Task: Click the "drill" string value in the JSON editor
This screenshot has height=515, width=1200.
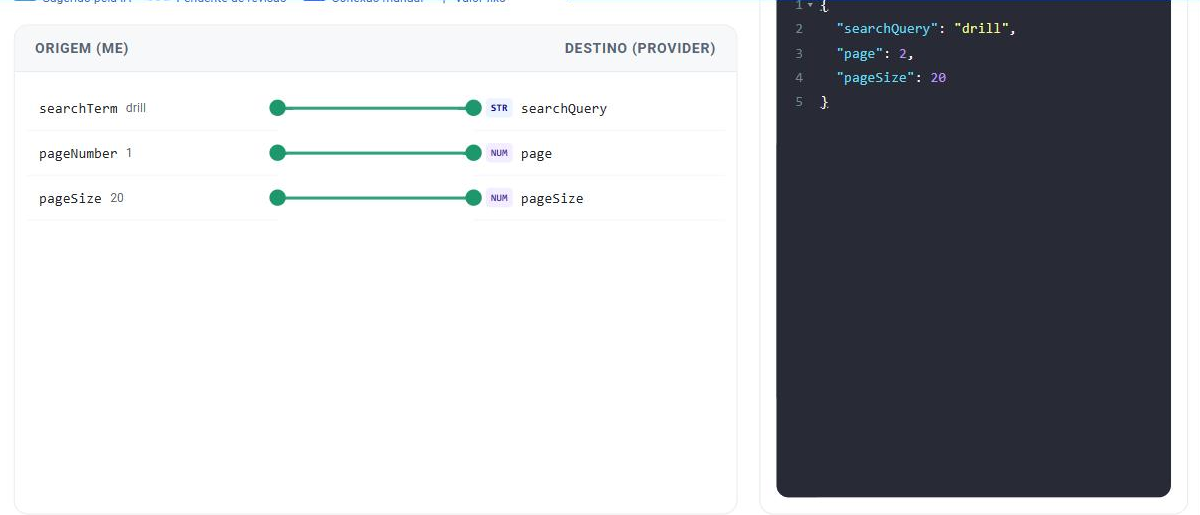Action: click(x=981, y=29)
